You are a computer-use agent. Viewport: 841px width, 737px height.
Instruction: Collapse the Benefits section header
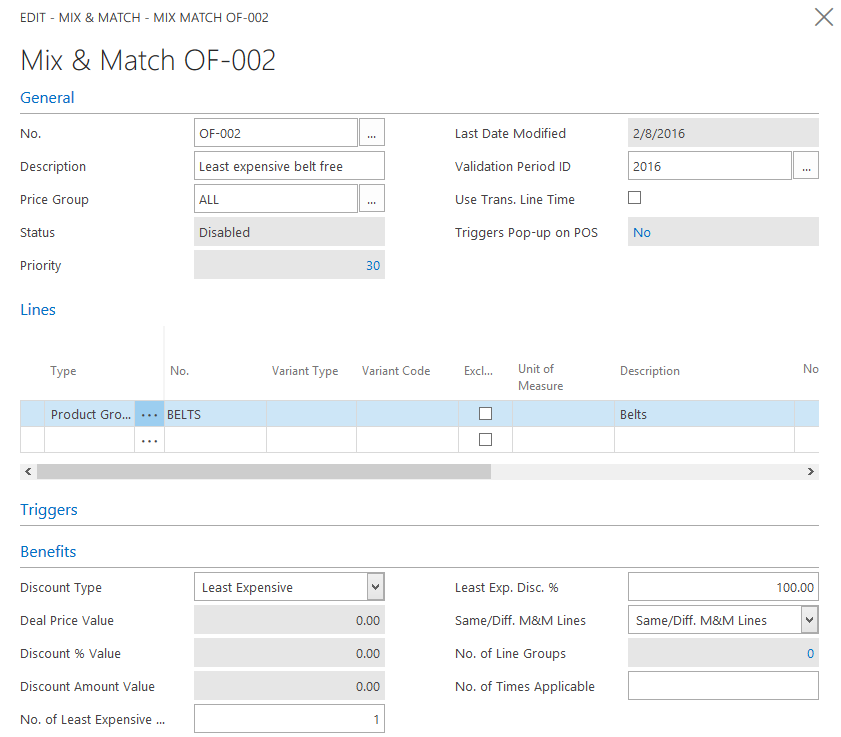[x=48, y=552]
